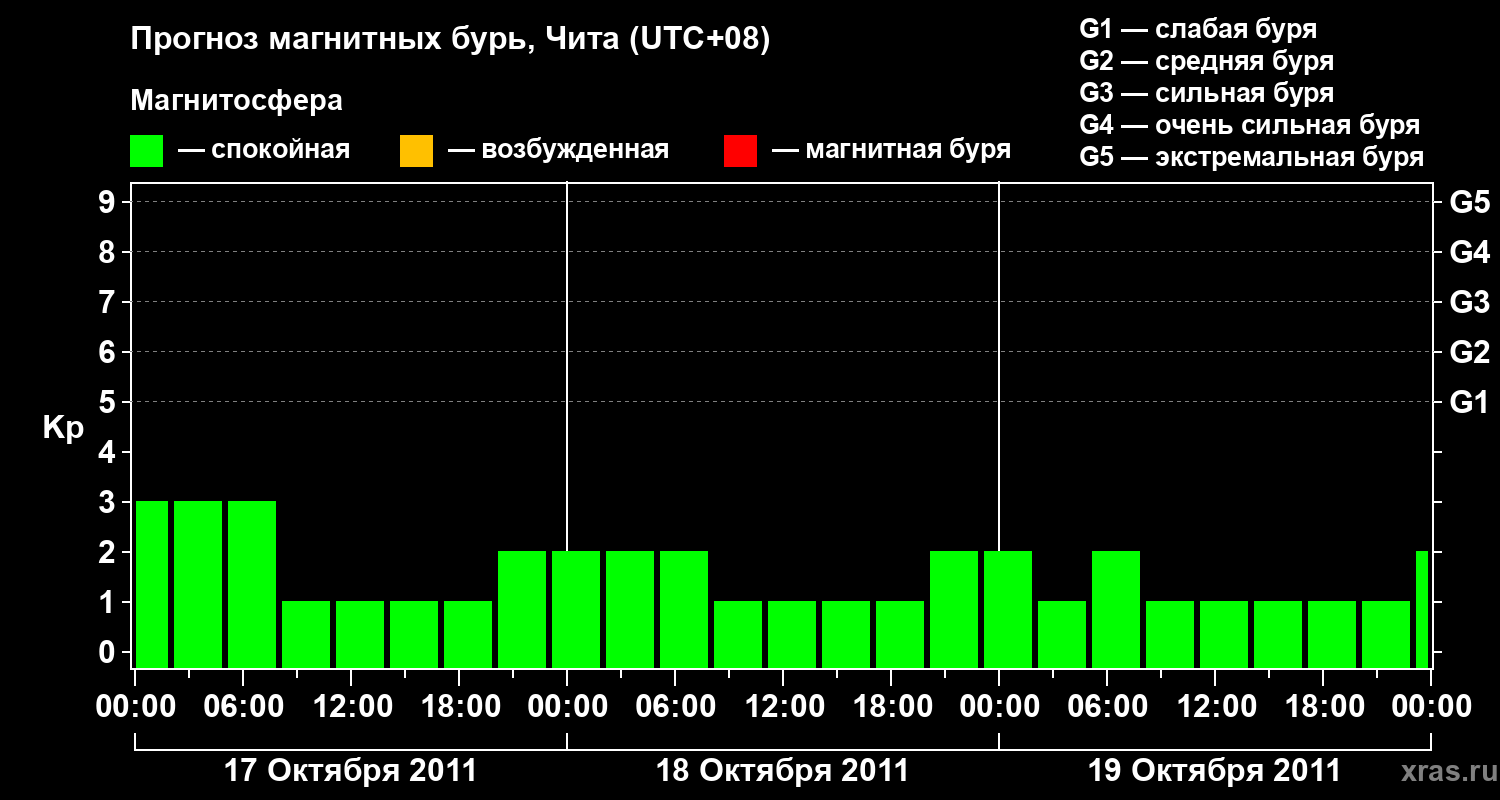The height and width of the screenshot is (800, 1500).
Task: Click the 'Магнитосфера' heading
Action: (237, 101)
